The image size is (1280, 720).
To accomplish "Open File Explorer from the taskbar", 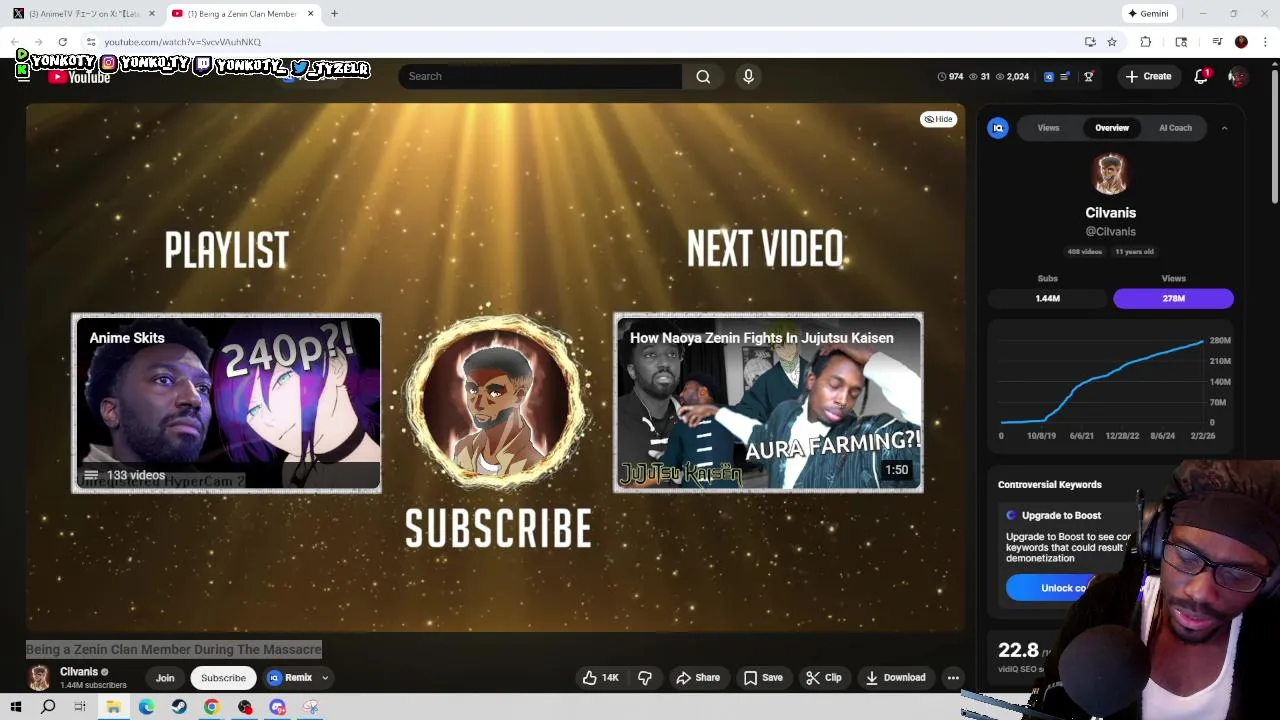I will click(113, 707).
